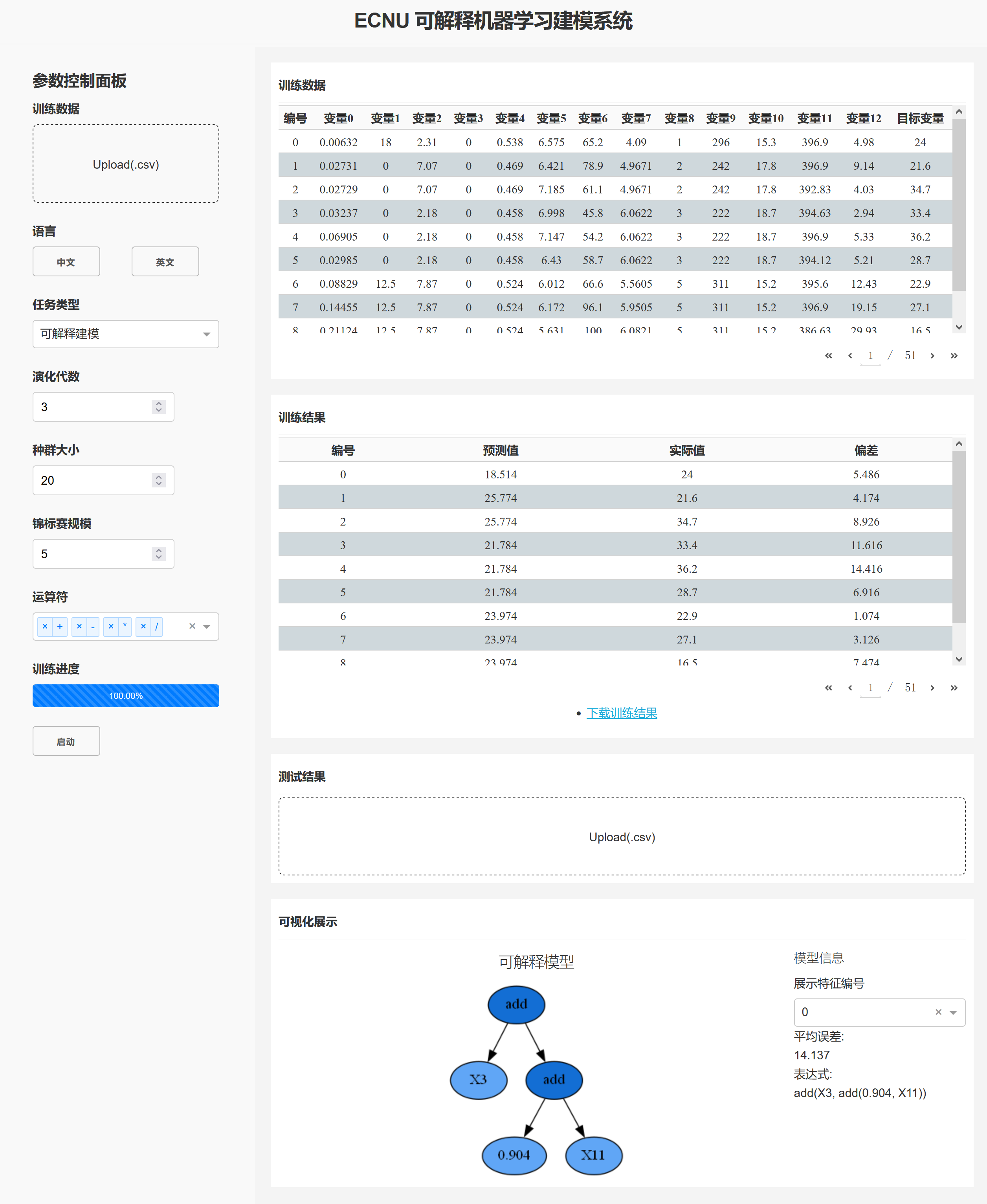Click the X11 node in model tree
The width and height of the screenshot is (987, 1204).
click(x=594, y=1155)
